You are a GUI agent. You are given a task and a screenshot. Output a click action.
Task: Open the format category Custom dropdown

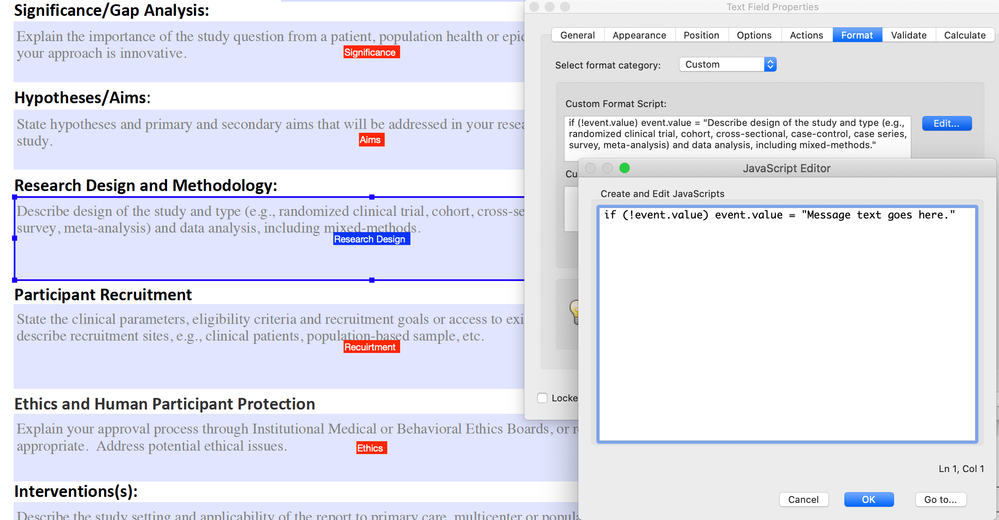tap(728, 64)
